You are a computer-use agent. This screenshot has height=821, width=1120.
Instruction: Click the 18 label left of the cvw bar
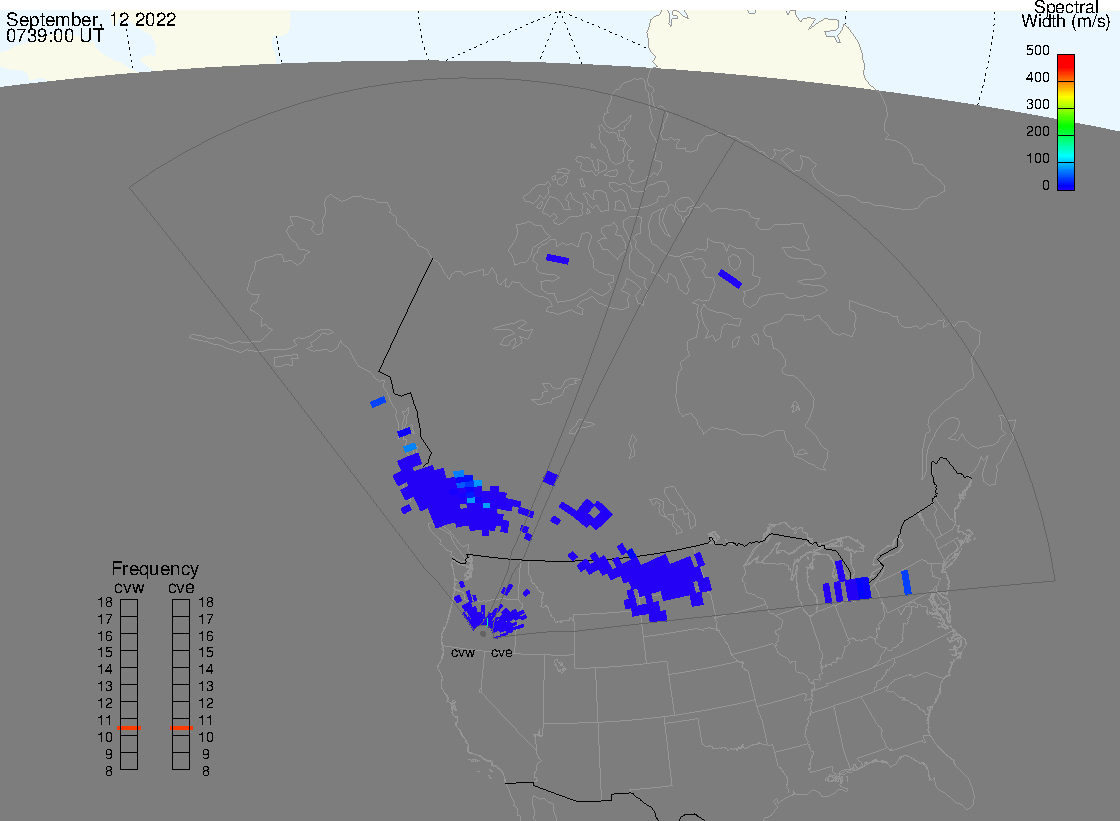105,602
